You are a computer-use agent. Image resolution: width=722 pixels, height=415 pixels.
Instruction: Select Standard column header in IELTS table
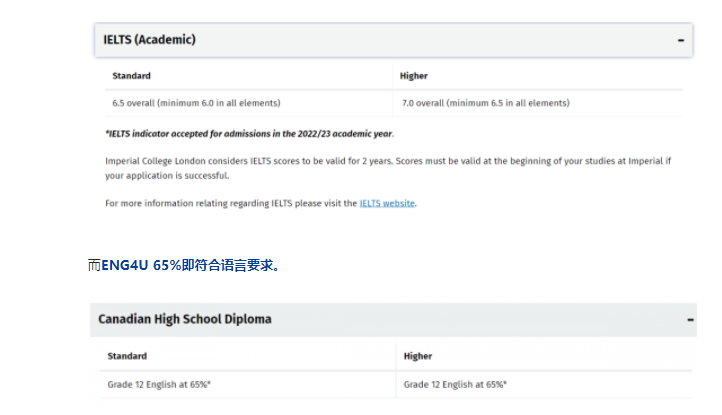click(131, 76)
